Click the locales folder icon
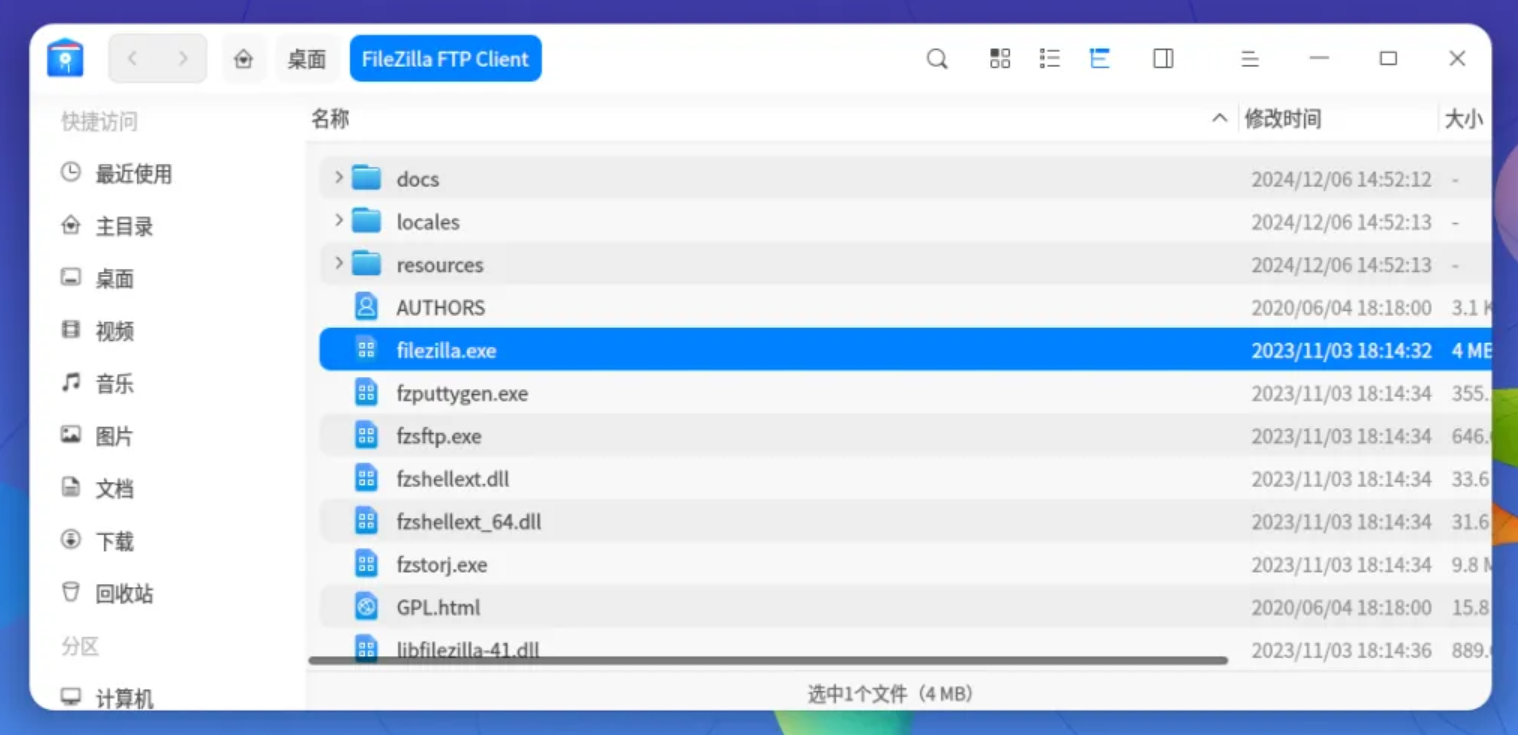1518x735 pixels. (367, 221)
